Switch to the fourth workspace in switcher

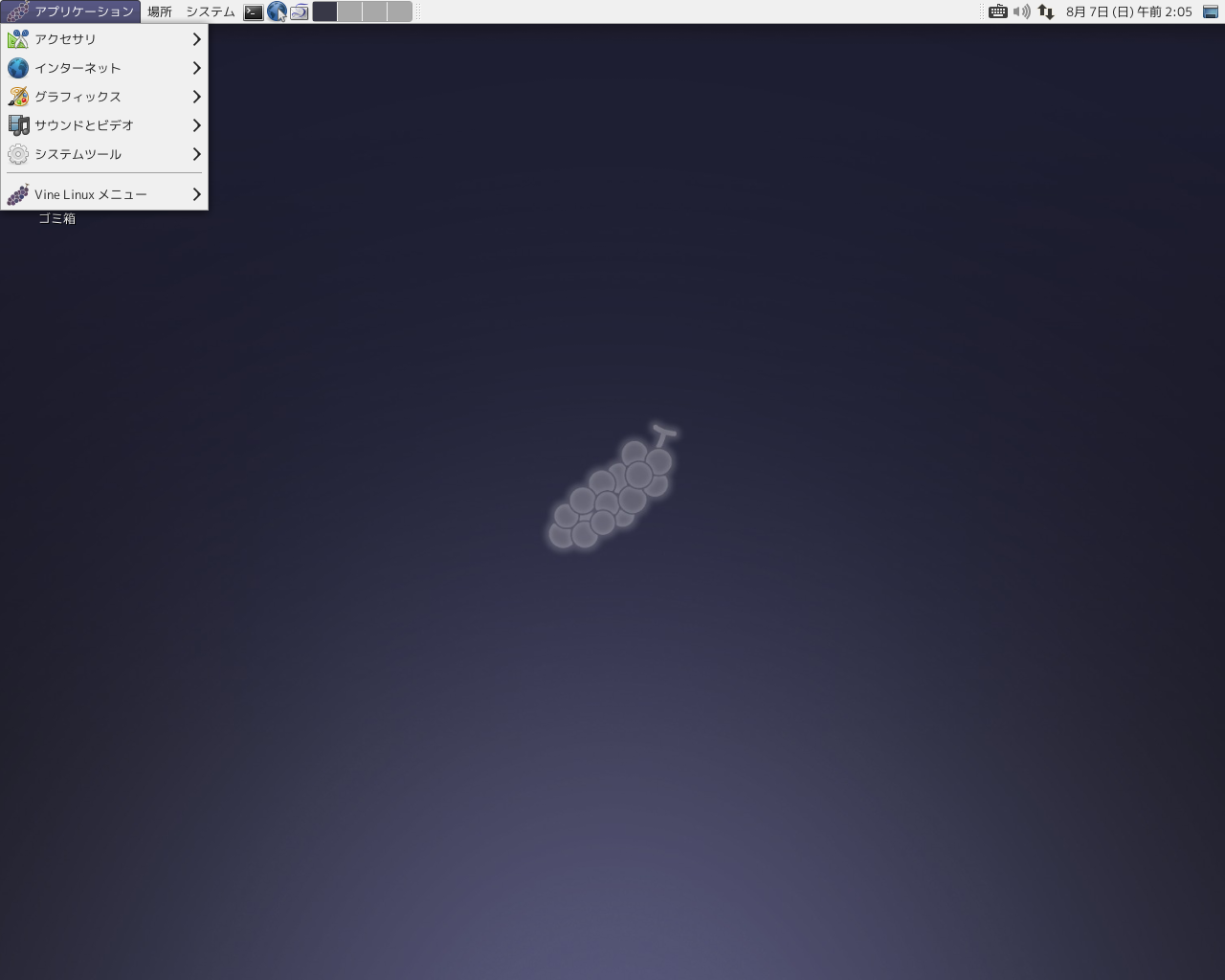coord(399,11)
